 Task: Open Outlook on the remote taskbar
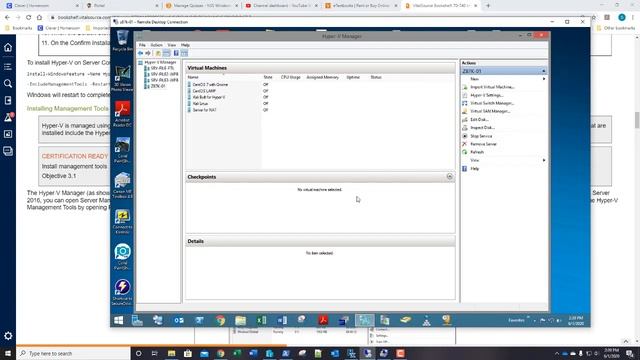pyautogui.click(x=179, y=320)
